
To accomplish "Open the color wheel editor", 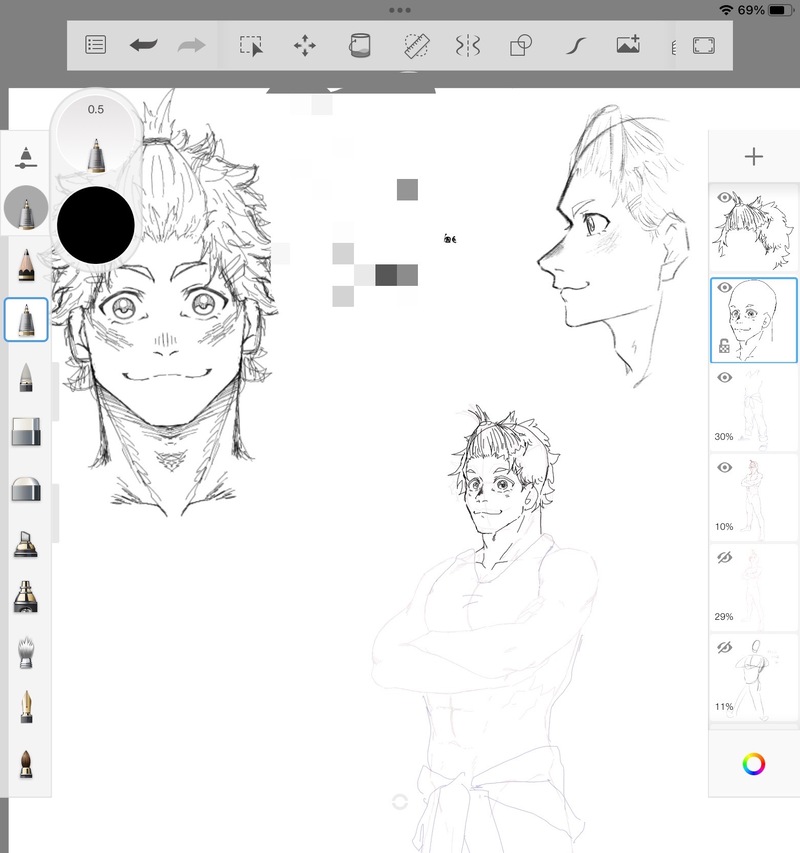I will coord(754,764).
